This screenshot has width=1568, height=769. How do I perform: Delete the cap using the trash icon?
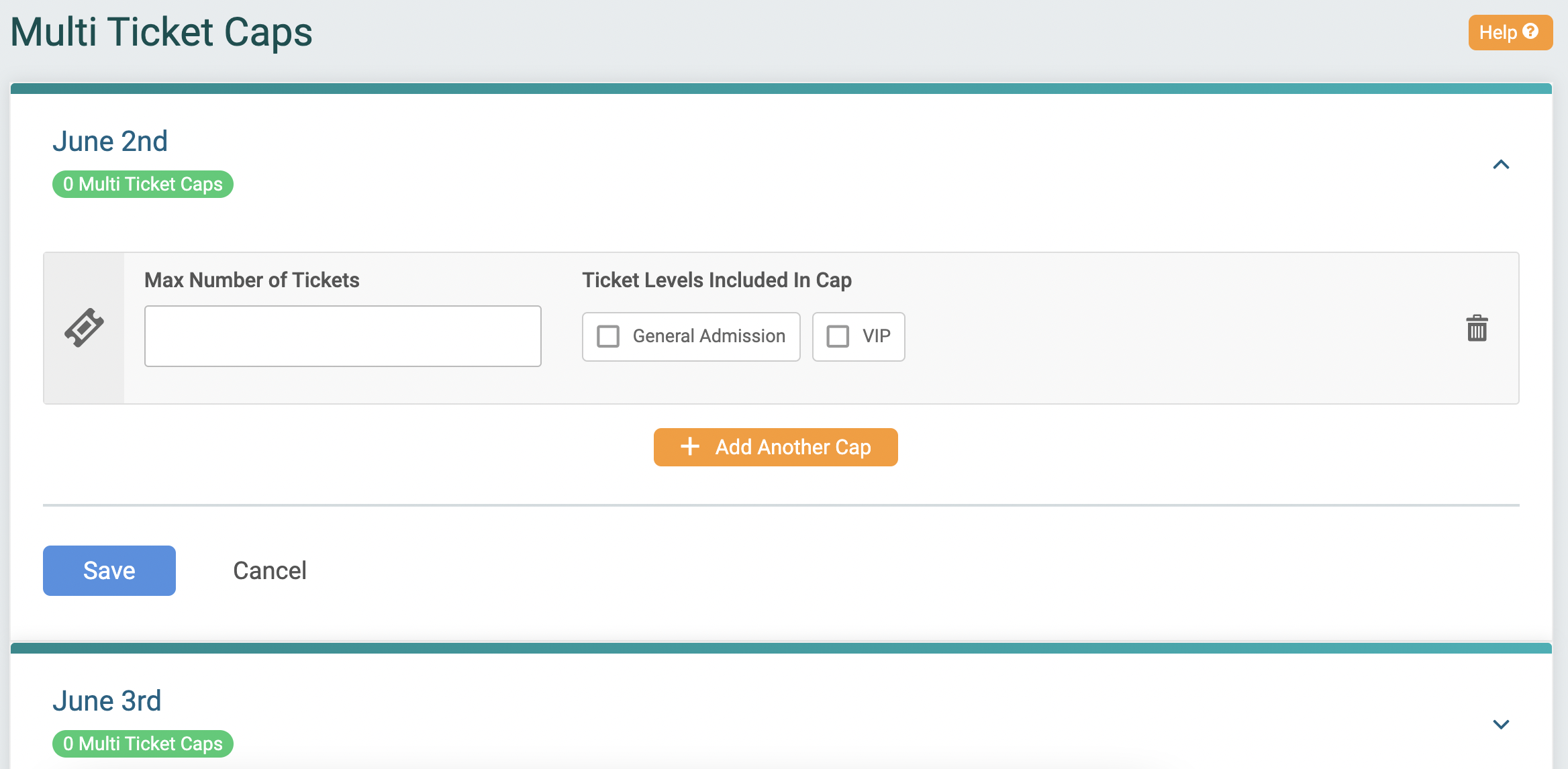click(1476, 328)
